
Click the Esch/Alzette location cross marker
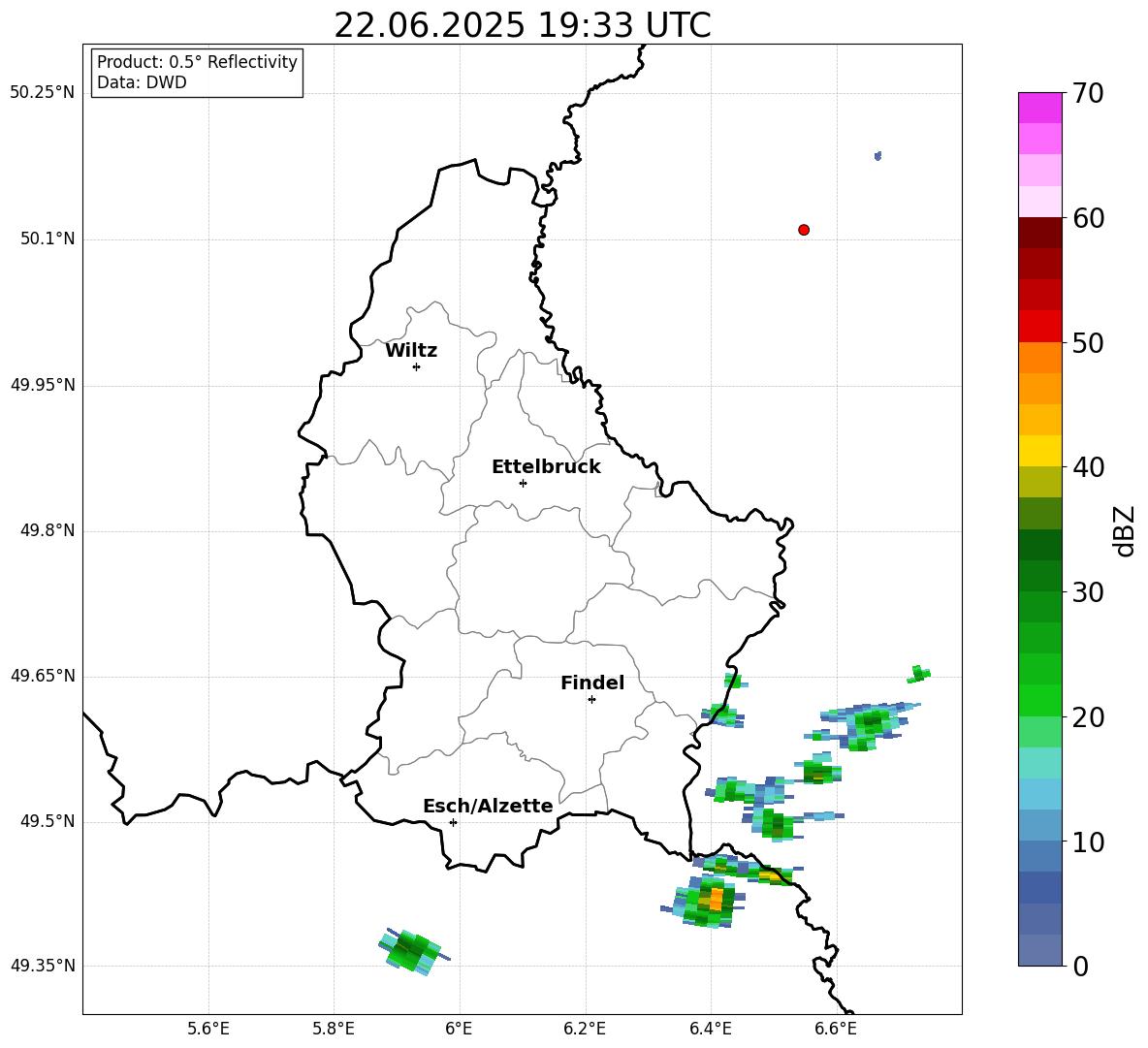tap(453, 822)
